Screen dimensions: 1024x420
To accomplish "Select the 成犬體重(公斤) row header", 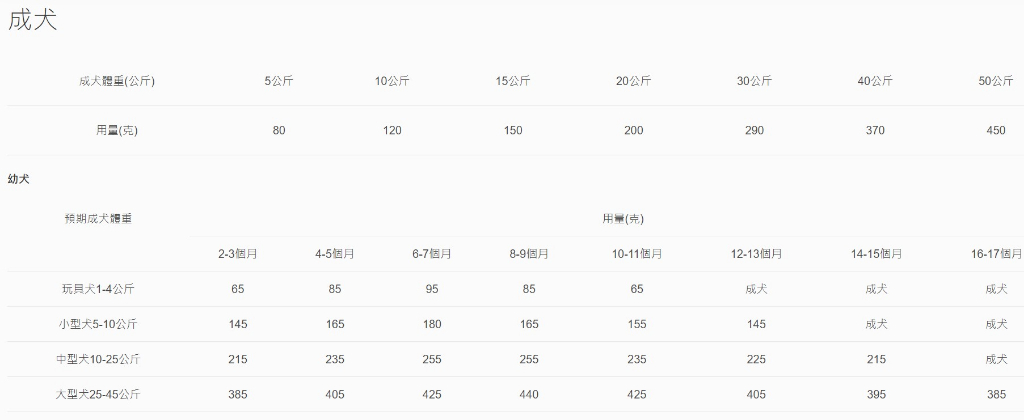I will pyautogui.click(x=117, y=81).
